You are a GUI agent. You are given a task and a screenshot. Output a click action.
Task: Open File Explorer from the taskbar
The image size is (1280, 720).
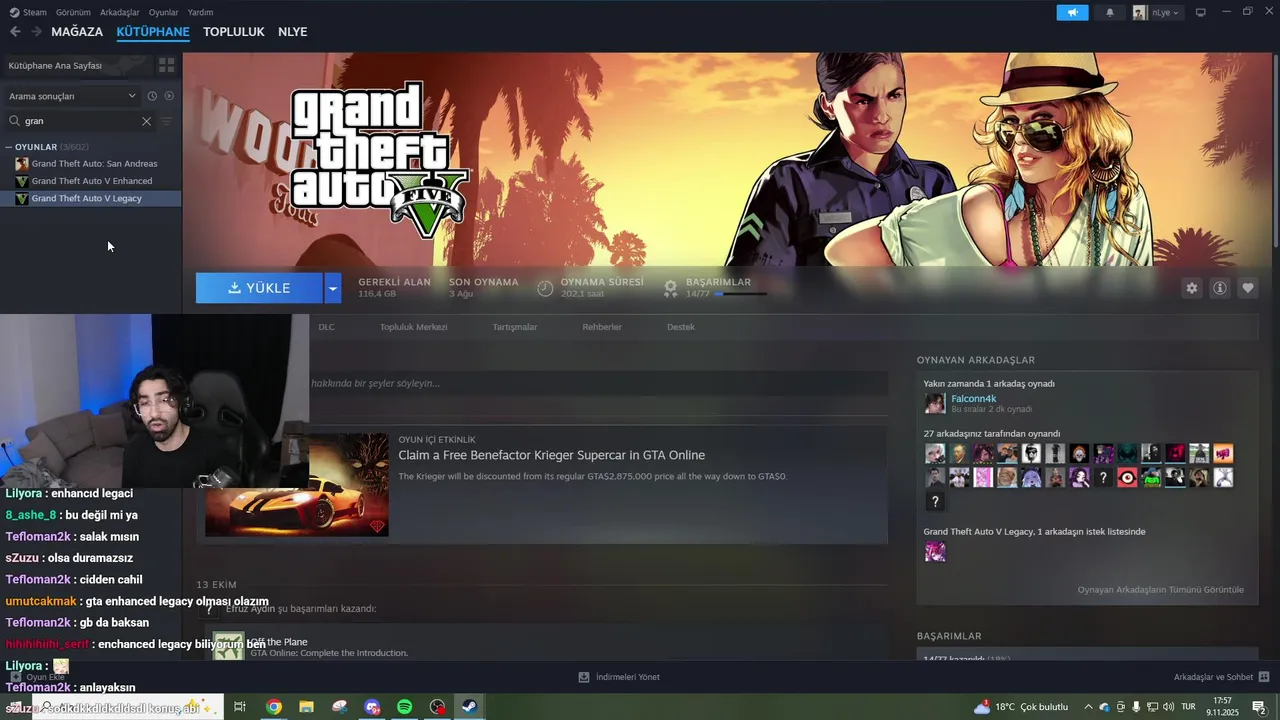306,707
